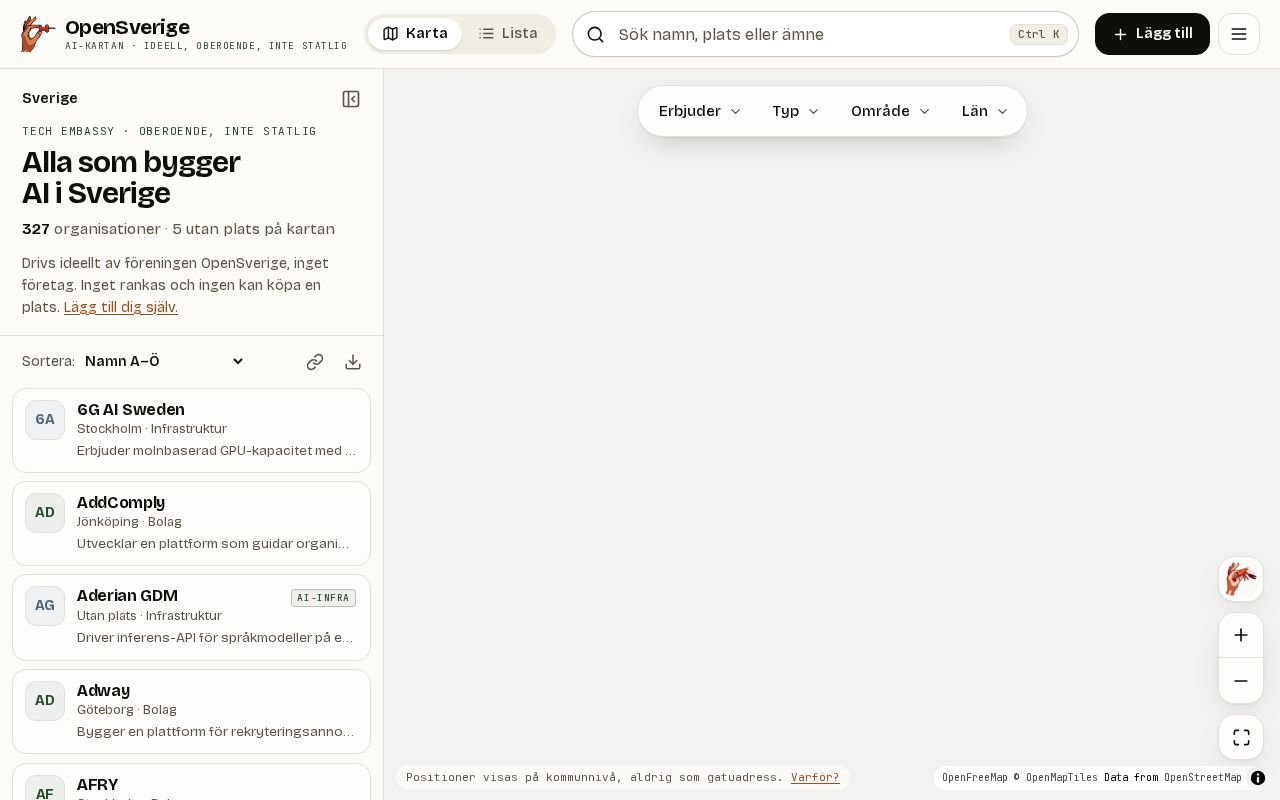1280x800 pixels.
Task: Click the OpenSverige site title
Action: click(x=127, y=27)
